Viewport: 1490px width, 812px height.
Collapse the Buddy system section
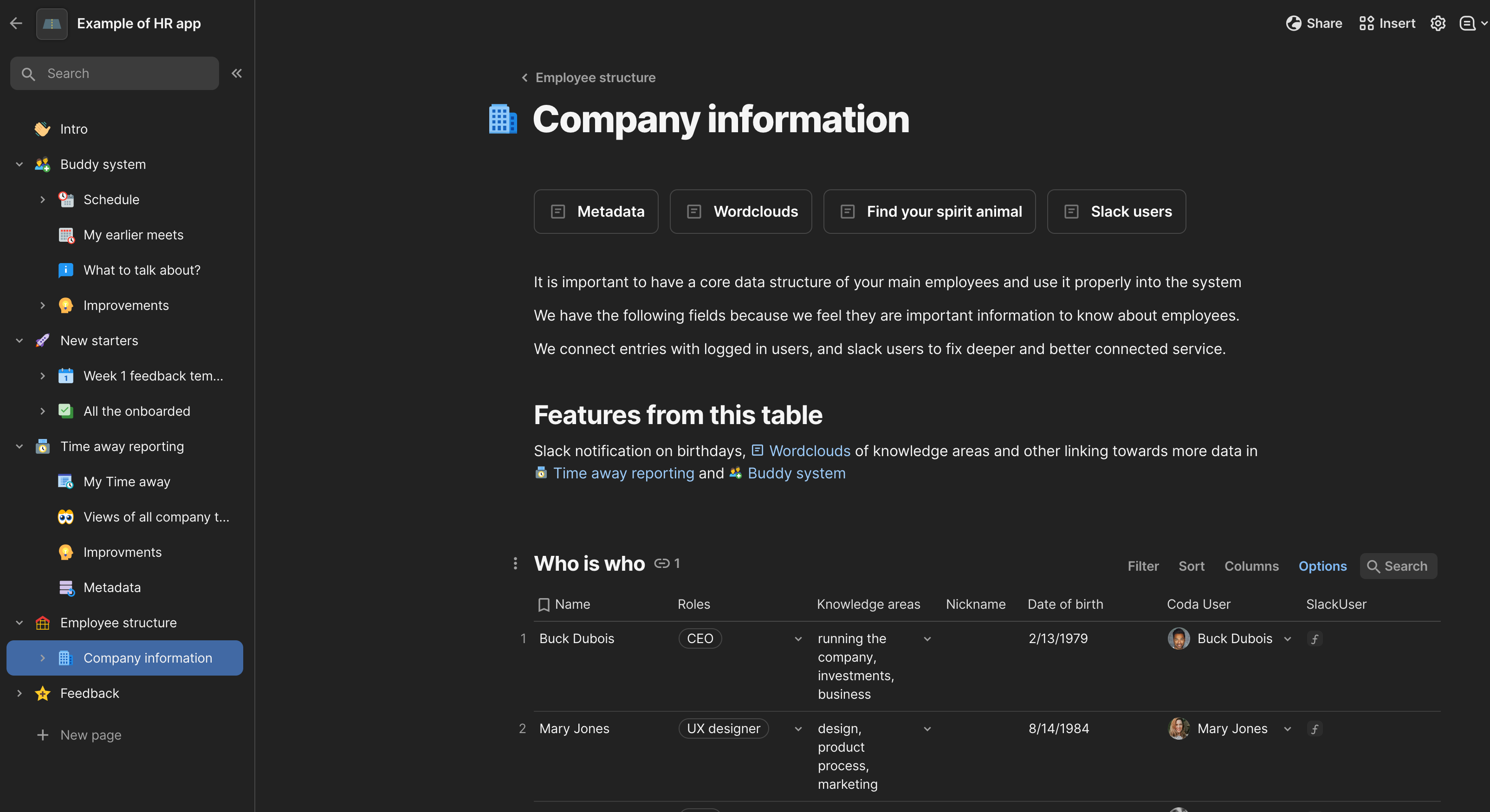click(x=19, y=164)
